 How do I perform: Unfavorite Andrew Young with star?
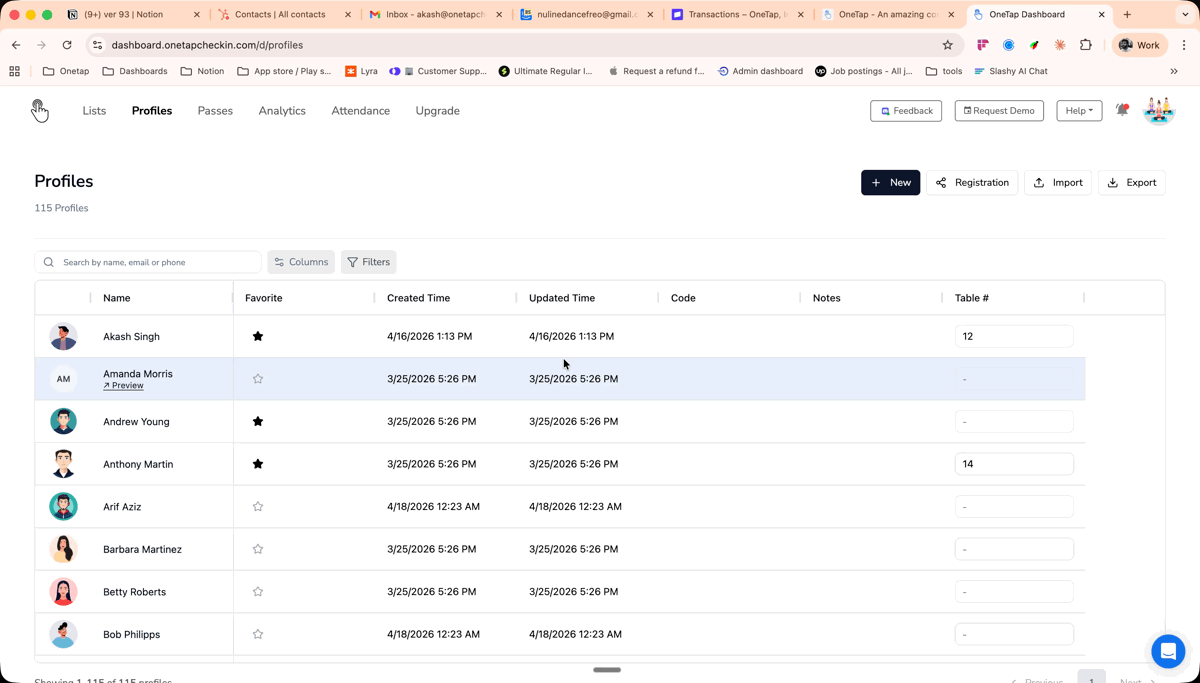pyautogui.click(x=258, y=421)
